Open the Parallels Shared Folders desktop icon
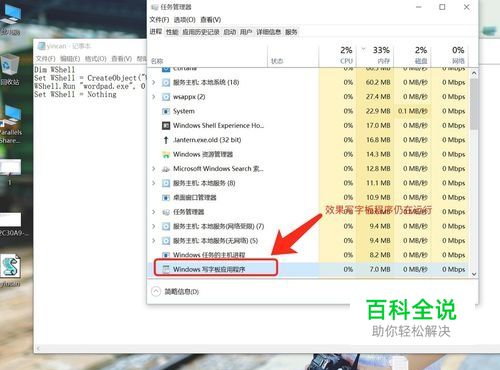The width and height of the screenshot is (500, 370). coord(11,124)
